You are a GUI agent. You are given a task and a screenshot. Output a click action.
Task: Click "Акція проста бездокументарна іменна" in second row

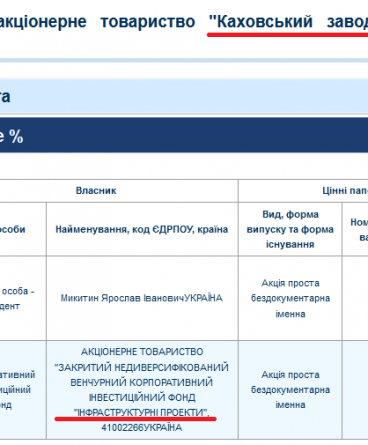[x=290, y=390]
